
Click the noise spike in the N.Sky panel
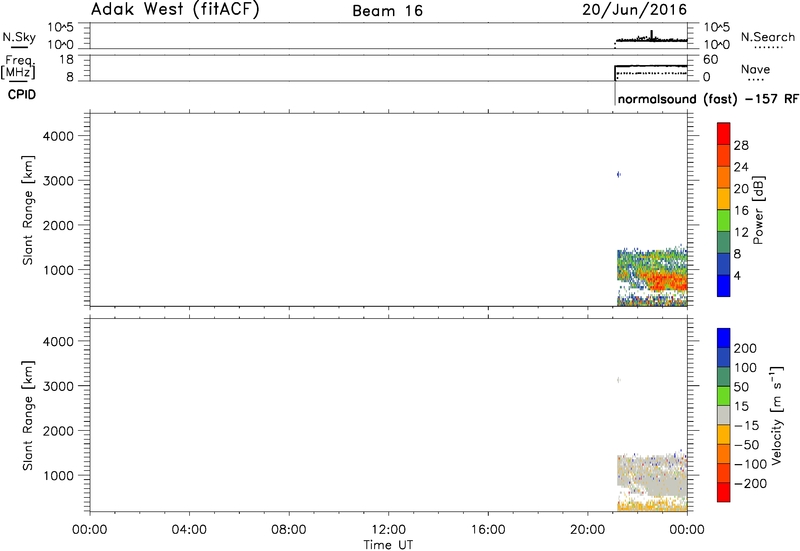coord(652,35)
